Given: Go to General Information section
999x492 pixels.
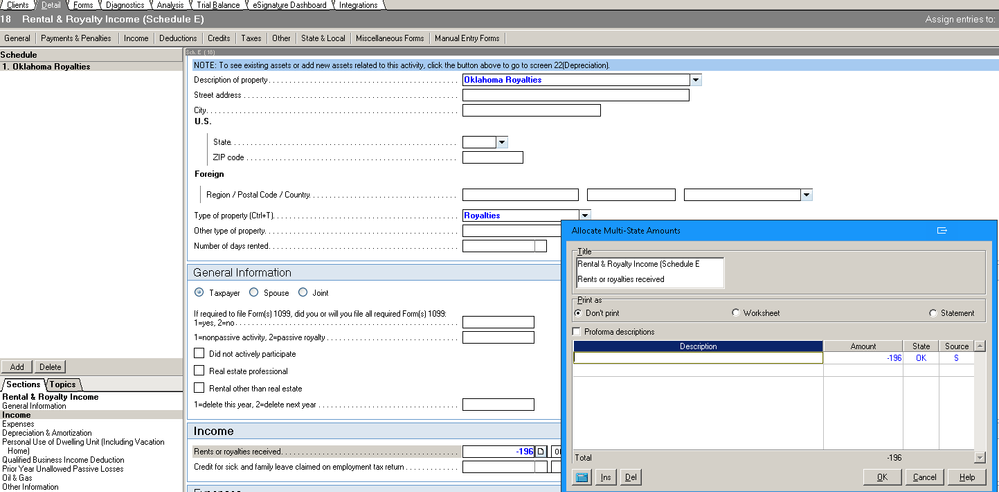Looking at the screenshot, I should click(x=34, y=406).
